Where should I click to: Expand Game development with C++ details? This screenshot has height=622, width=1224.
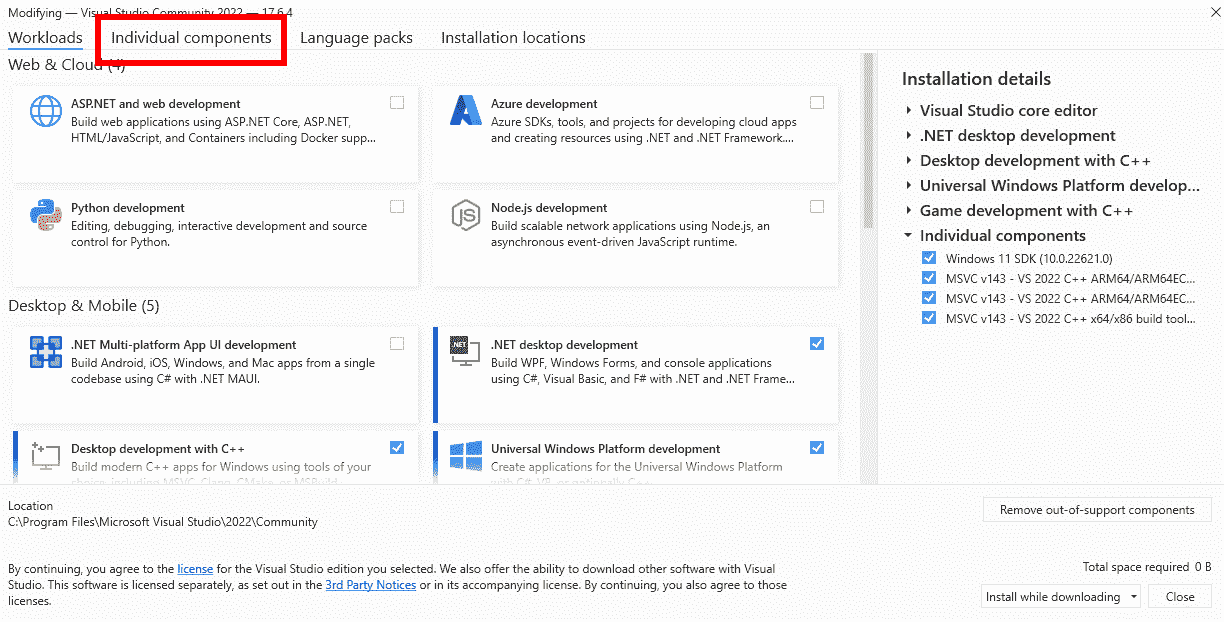coord(909,211)
